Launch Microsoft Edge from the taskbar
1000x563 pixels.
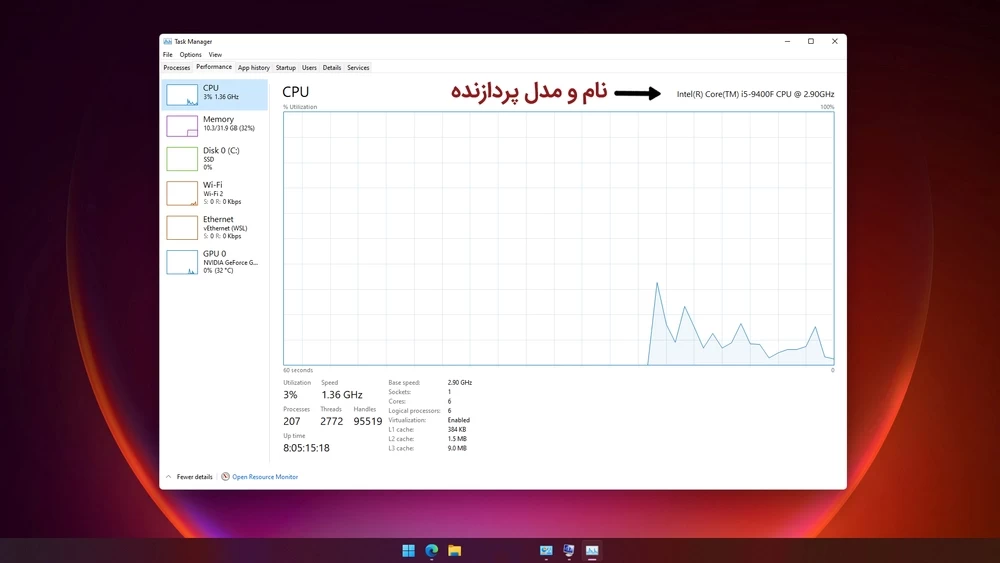[432, 550]
